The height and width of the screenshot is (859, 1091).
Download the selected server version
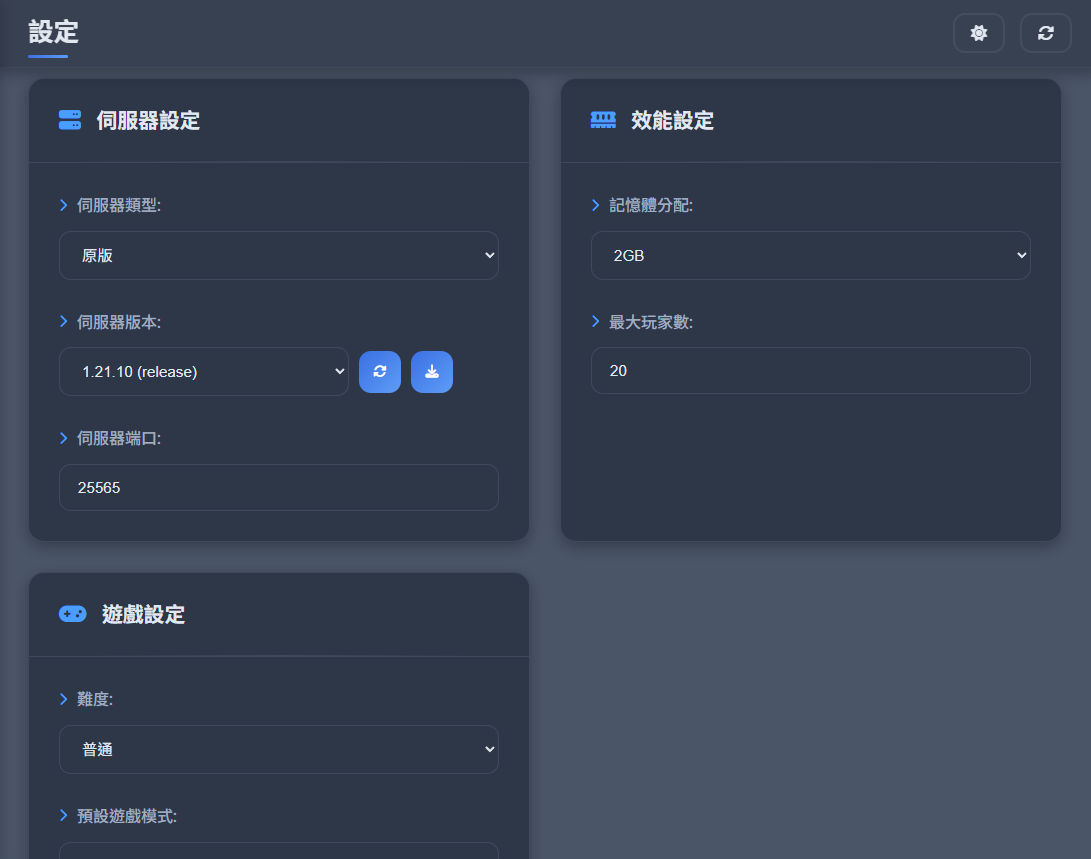[x=432, y=372]
